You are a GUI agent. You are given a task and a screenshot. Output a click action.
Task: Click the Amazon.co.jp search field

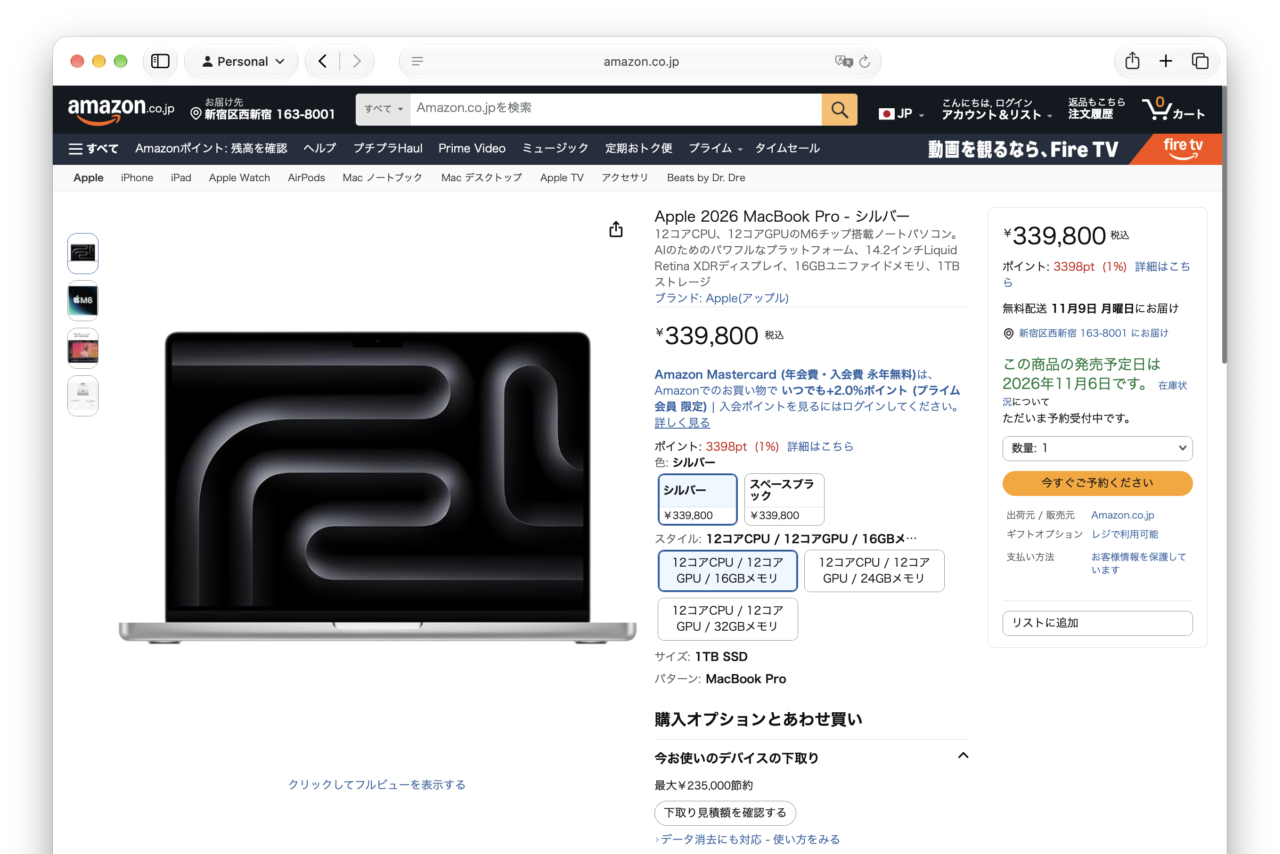616,109
